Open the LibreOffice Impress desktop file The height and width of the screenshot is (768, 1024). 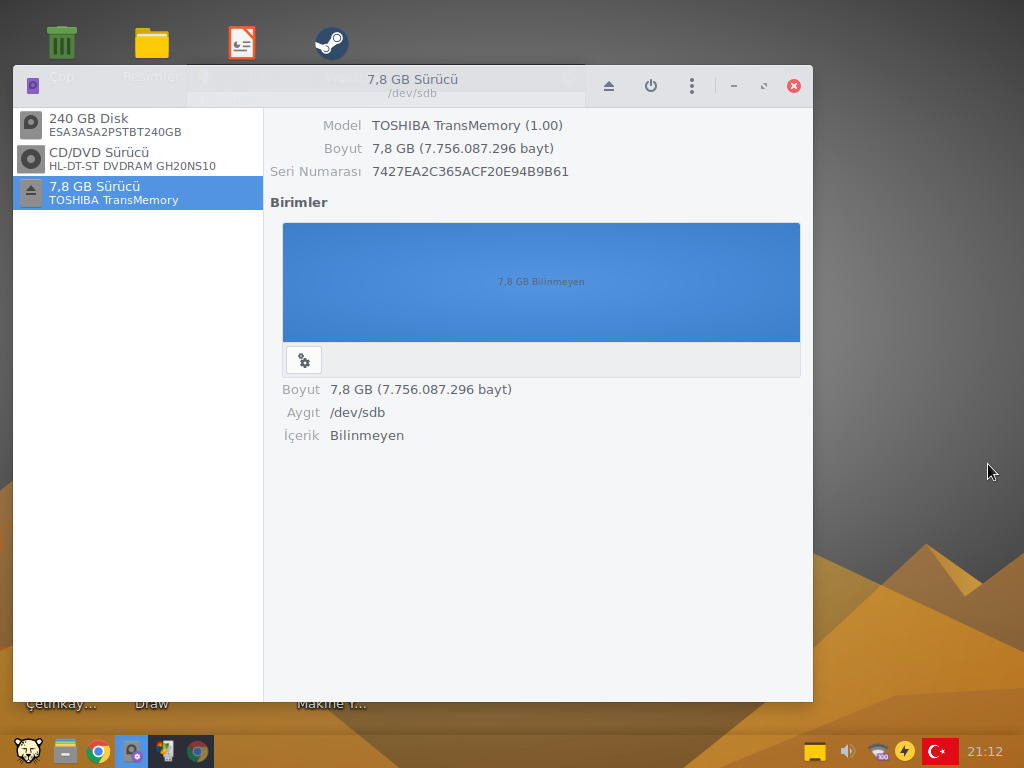pos(242,44)
